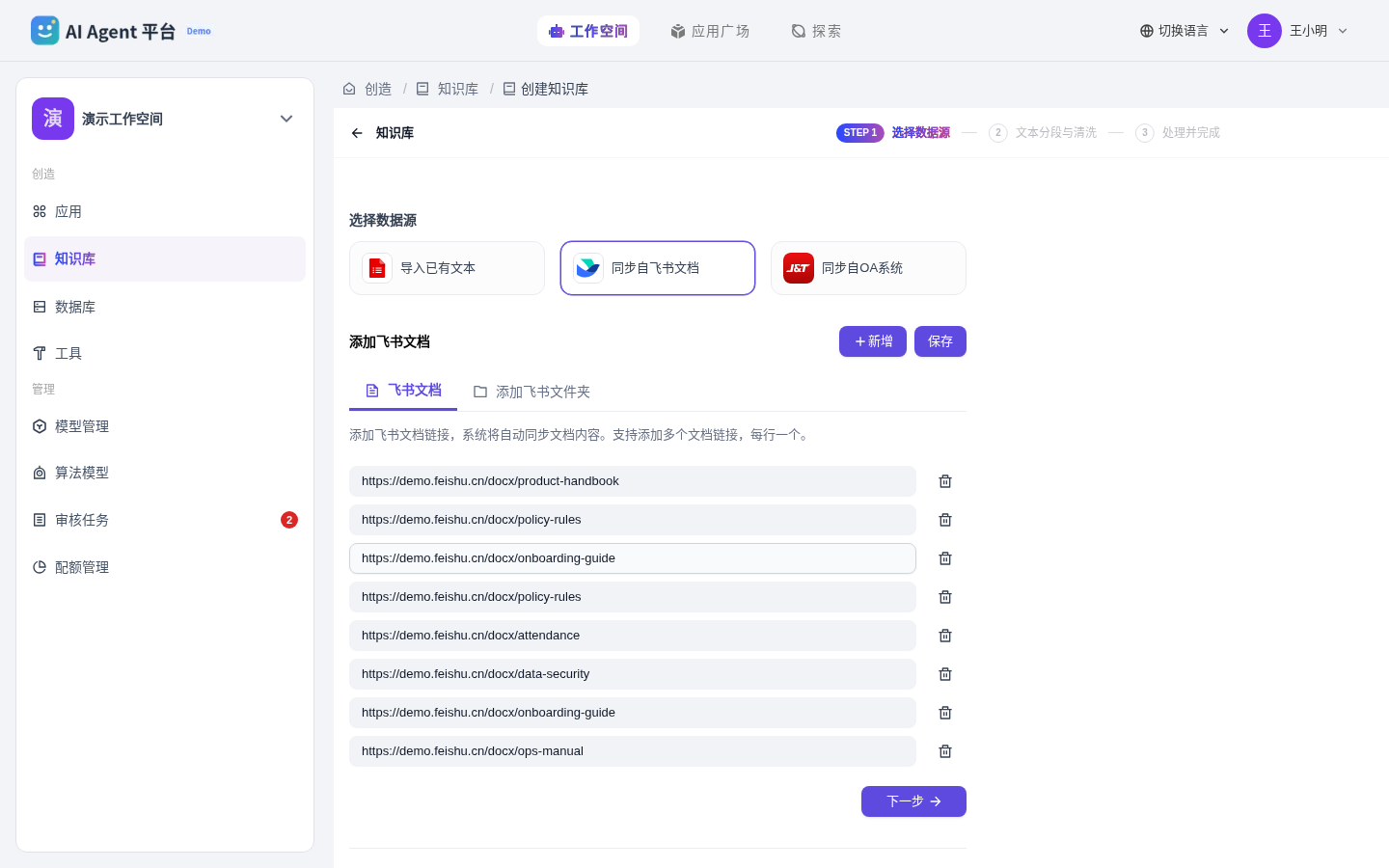The width and height of the screenshot is (1389, 868).
Task: Remove the data-security document link
Action: [x=945, y=674]
